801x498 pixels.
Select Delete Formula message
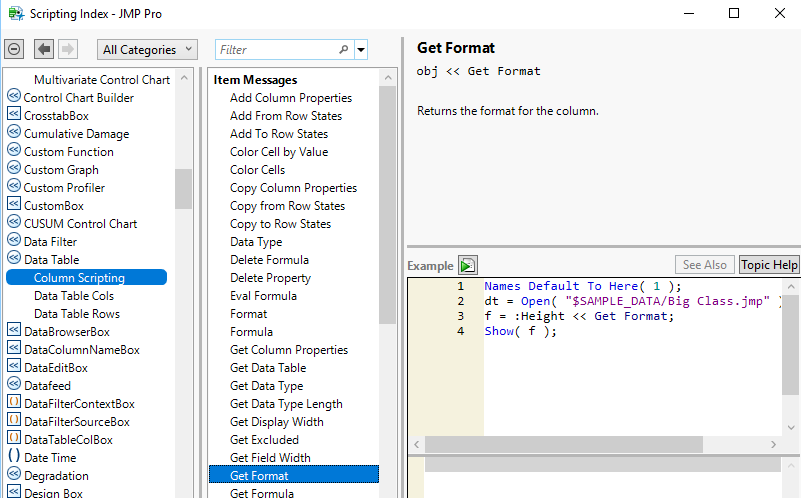(269, 260)
